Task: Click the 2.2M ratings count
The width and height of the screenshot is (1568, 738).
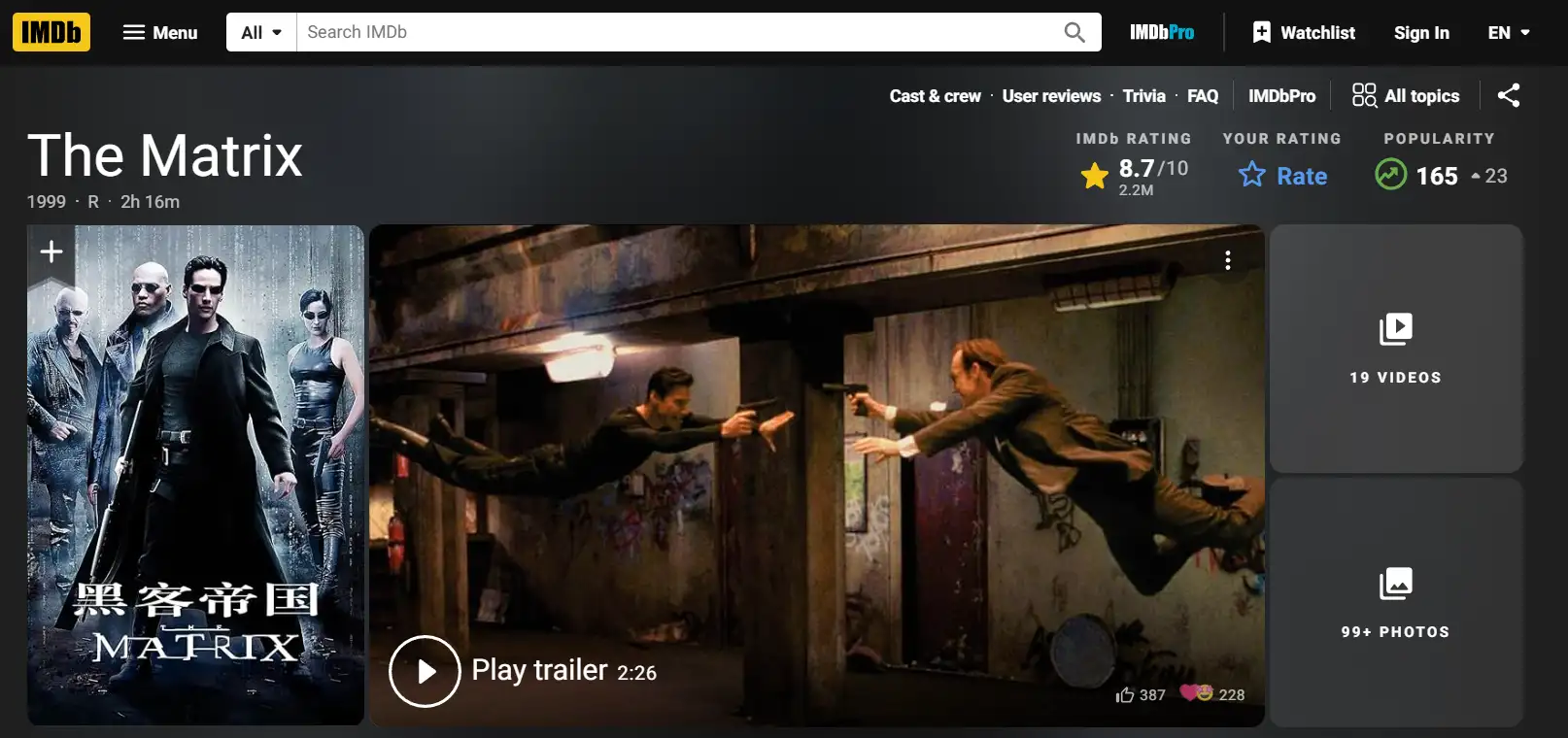Action: point(1136,190)
